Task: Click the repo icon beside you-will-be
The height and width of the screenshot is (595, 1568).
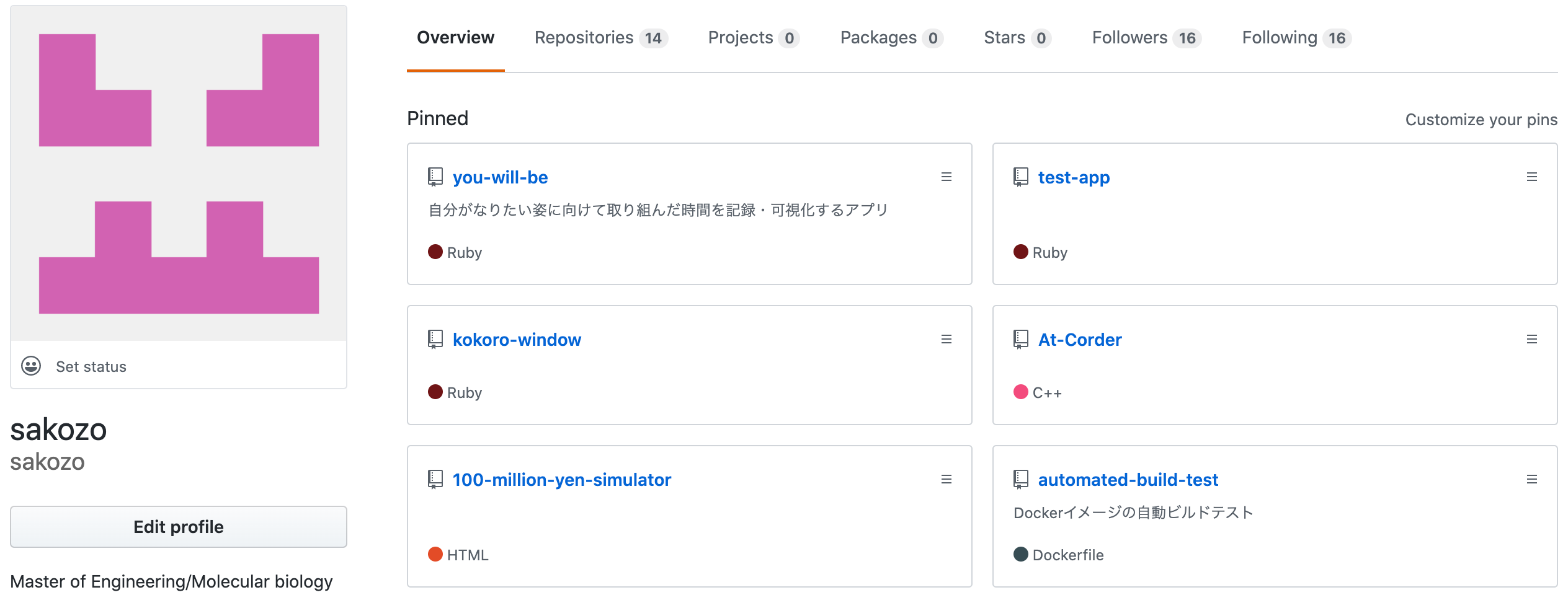Action: click(435, 177)
